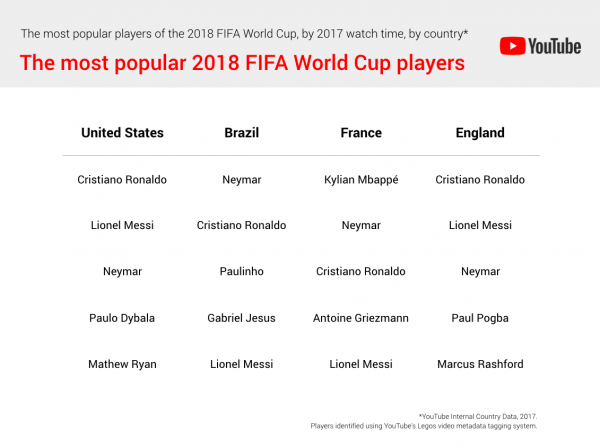Select Paulinho in the Brazil column
Viewport: 600px width, 448px height.
(241, 272)
